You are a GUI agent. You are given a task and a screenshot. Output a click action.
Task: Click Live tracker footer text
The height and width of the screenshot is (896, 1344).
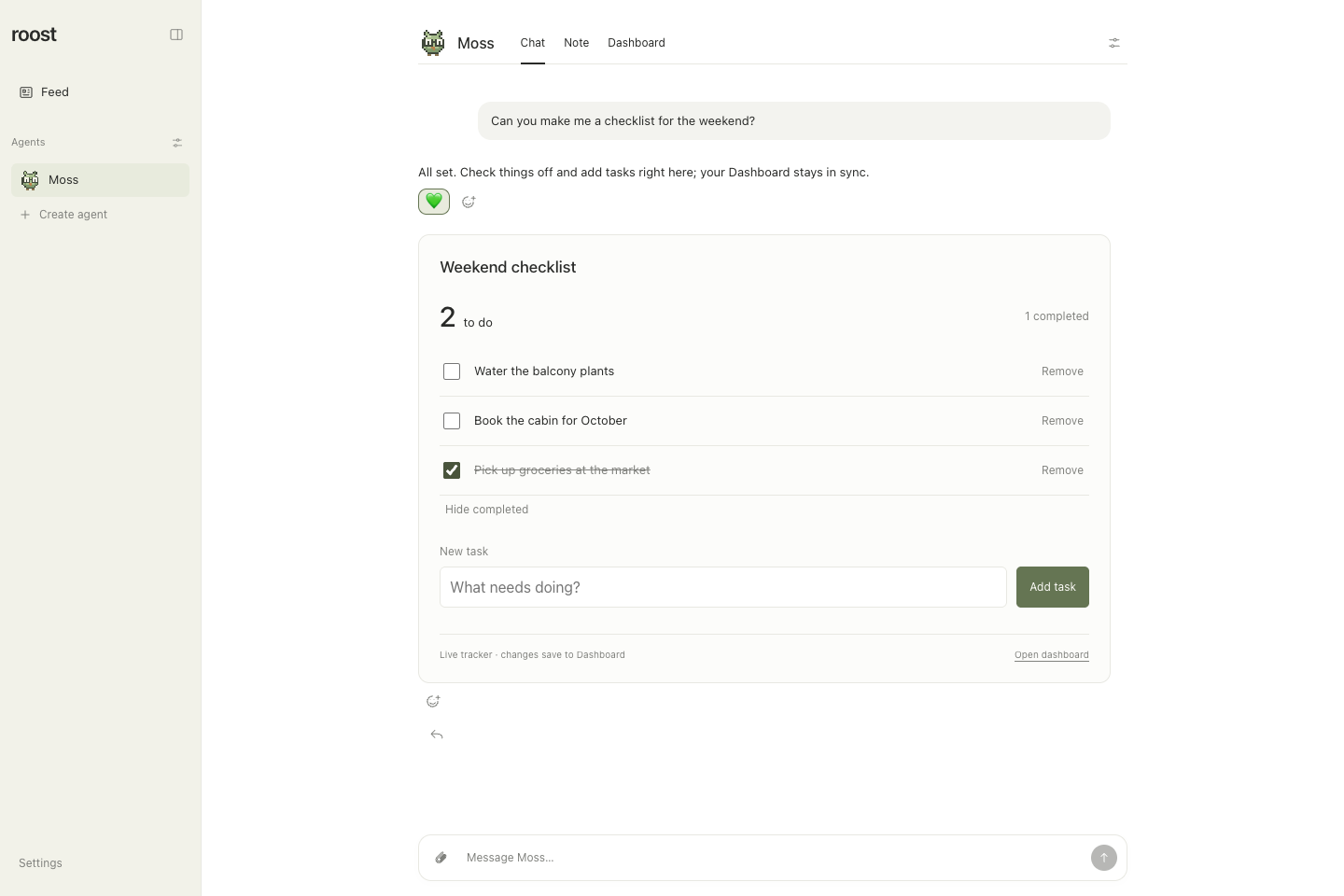tap(532, 655)
